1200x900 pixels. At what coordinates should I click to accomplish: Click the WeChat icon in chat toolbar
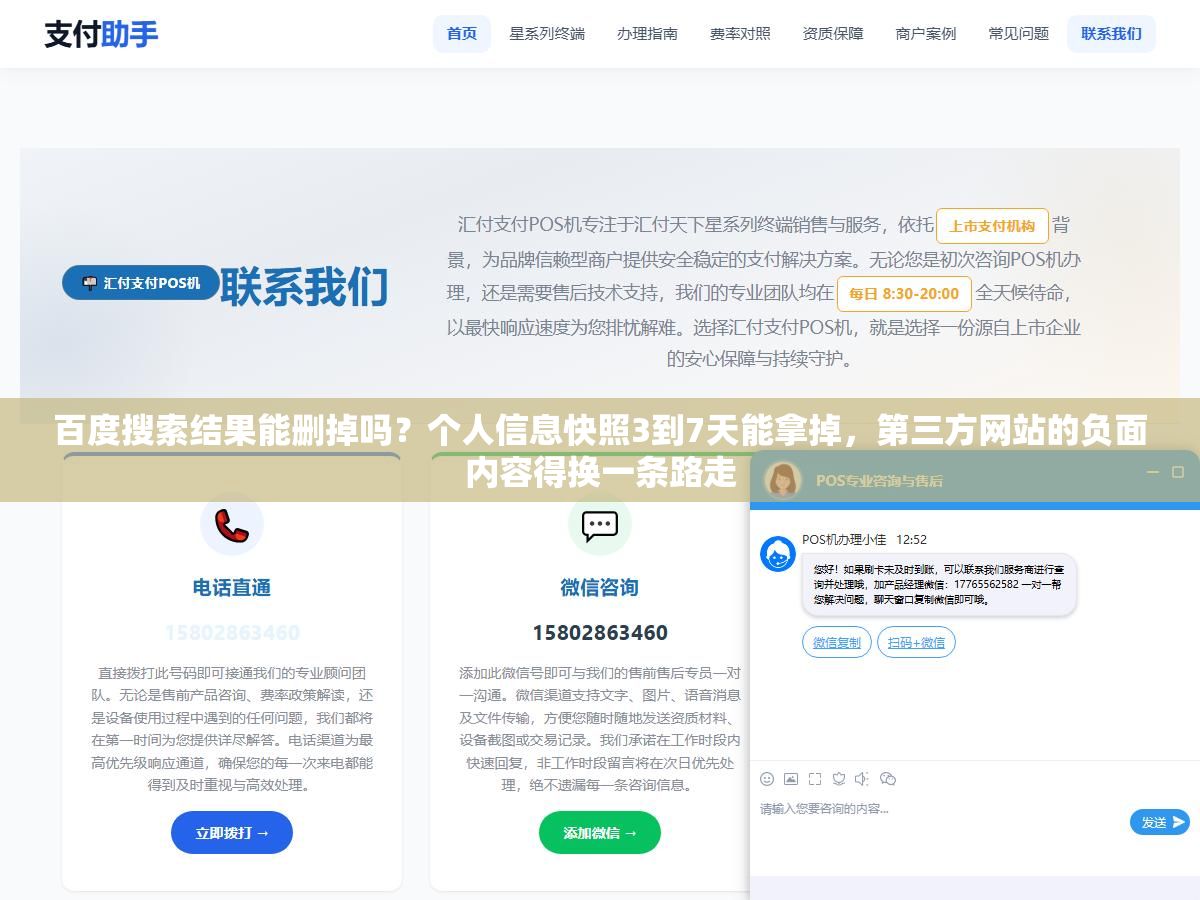(887, 778)
